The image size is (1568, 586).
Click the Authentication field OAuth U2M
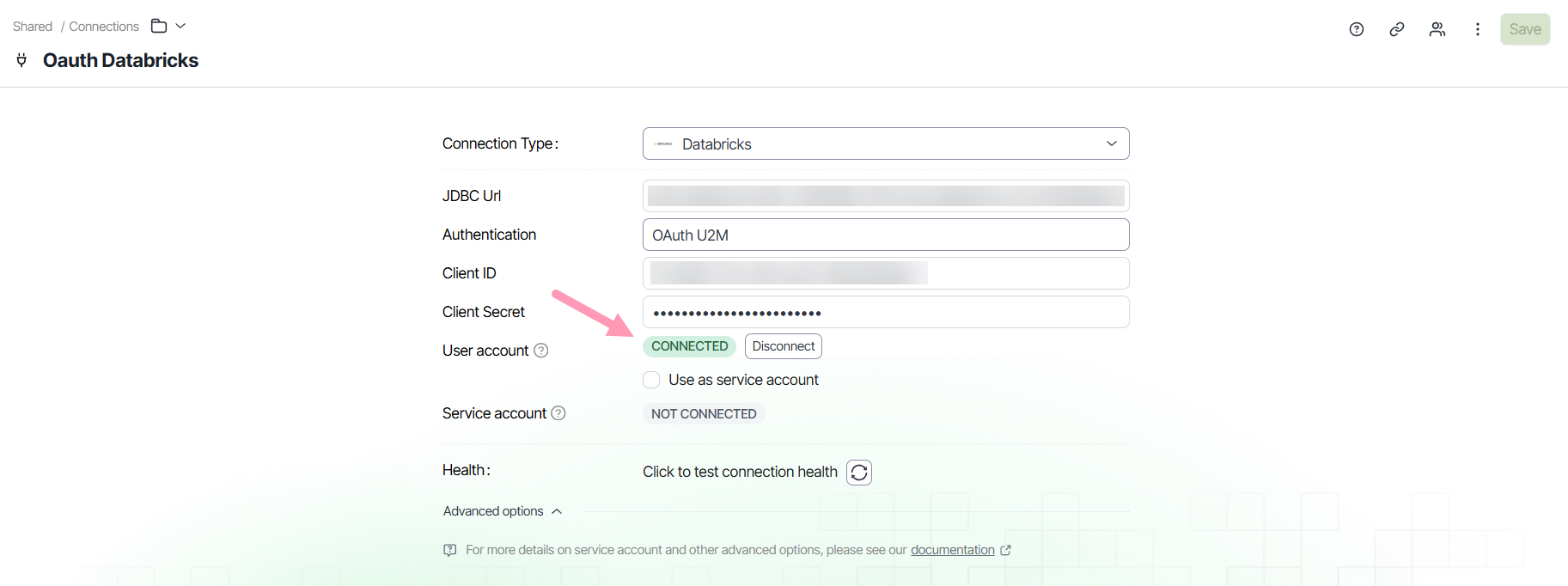pos(886,235)
